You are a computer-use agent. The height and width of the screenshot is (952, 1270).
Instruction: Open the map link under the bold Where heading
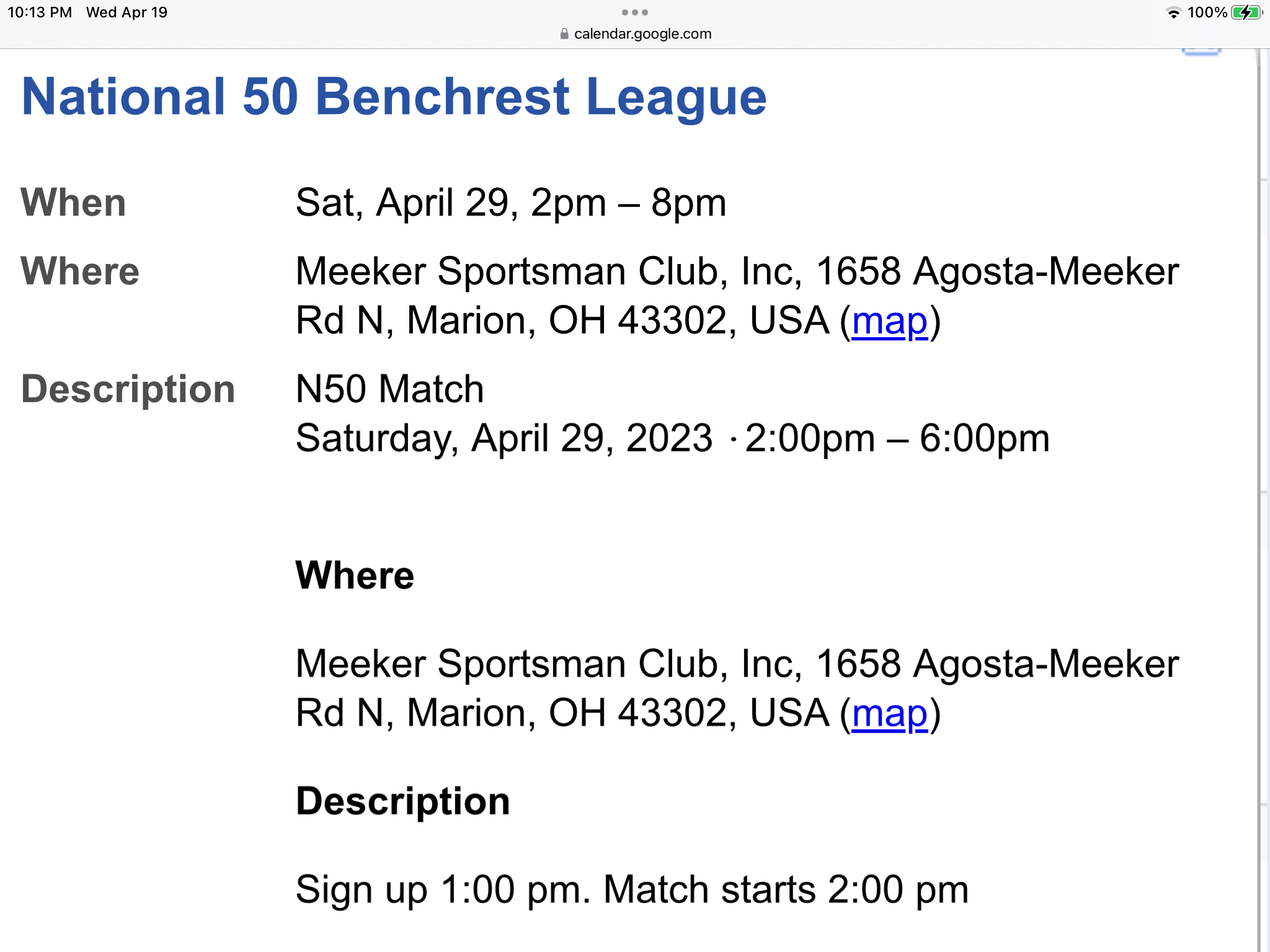890,713
